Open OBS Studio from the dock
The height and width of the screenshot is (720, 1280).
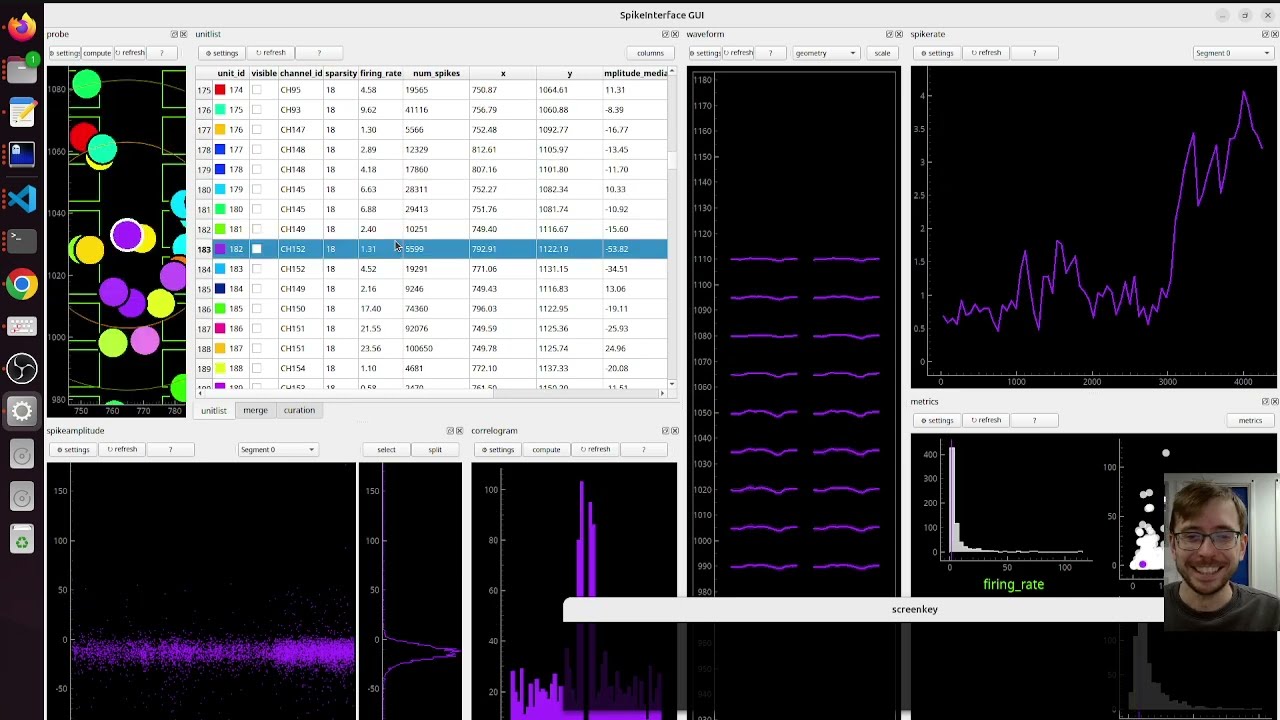pyautogui.click(x=22, y=369)
